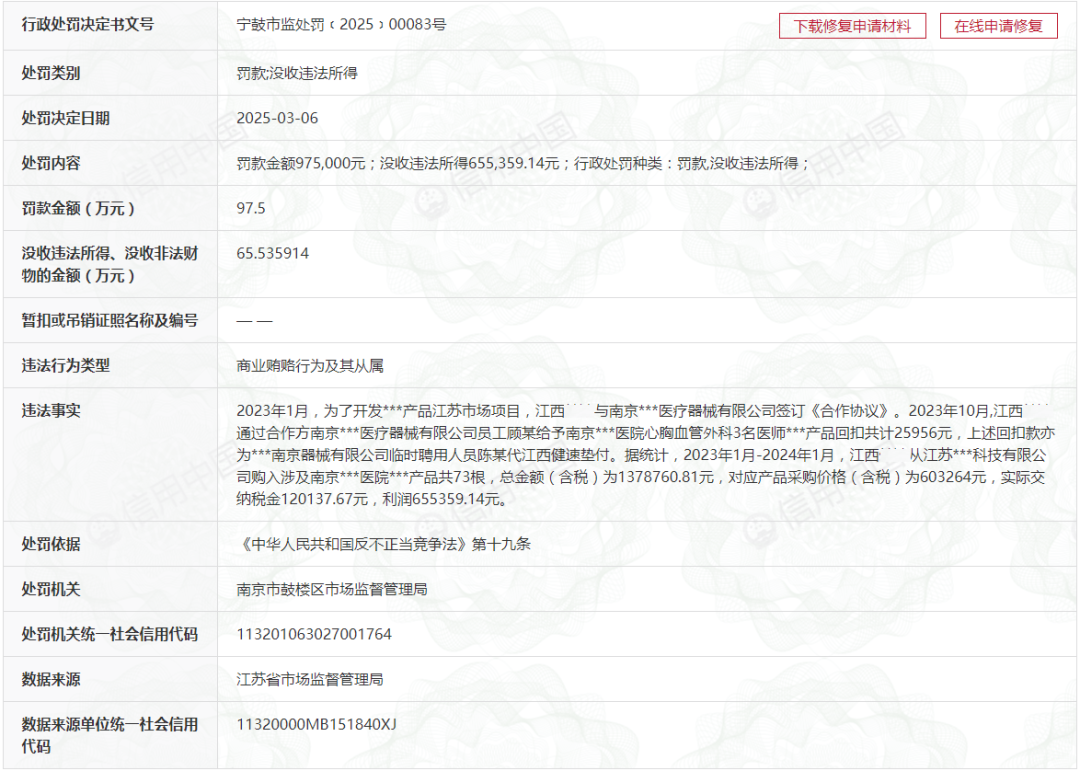Screen dimensions: 1080x771
Task: Click the 处罚依据 row label
Action: point(54,544)
